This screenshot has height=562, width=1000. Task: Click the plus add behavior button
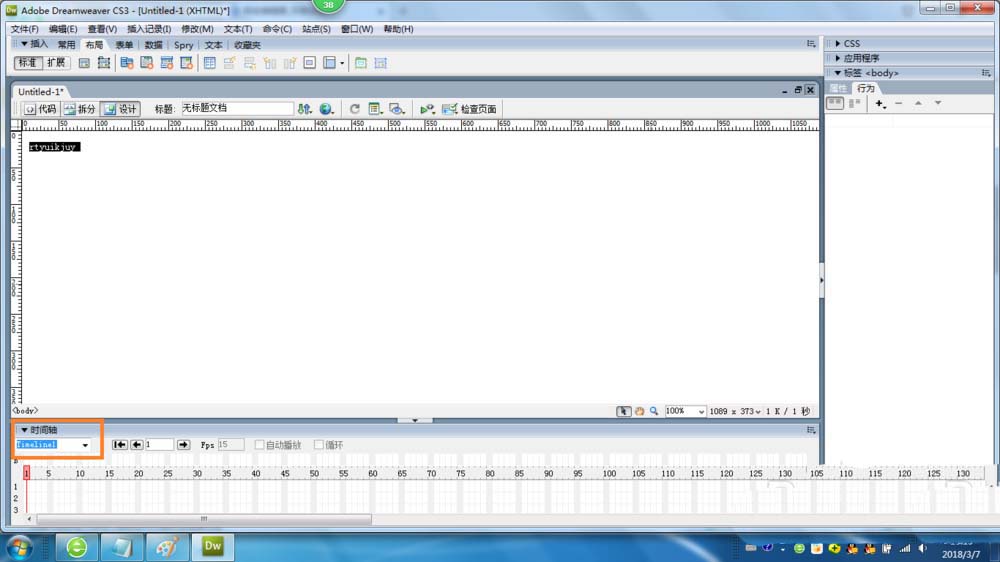[880, 103]
